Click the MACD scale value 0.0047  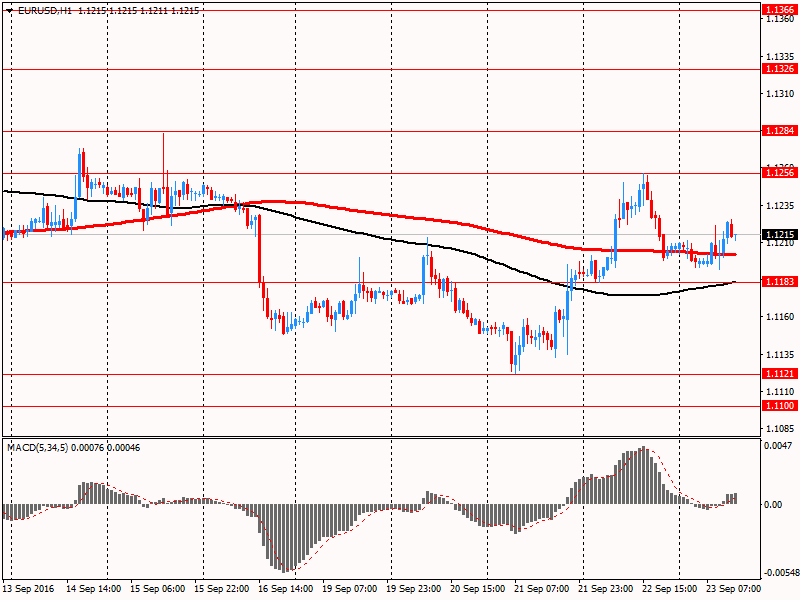pyautogui.click(x=778, y=445)
